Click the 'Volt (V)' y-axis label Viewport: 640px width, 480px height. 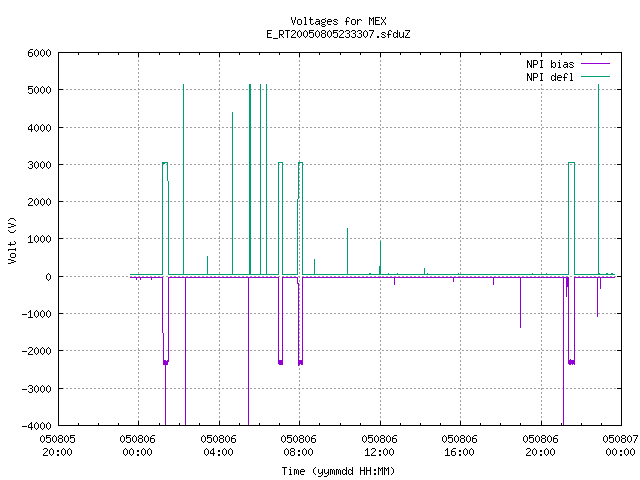click(x=12, y=240)
